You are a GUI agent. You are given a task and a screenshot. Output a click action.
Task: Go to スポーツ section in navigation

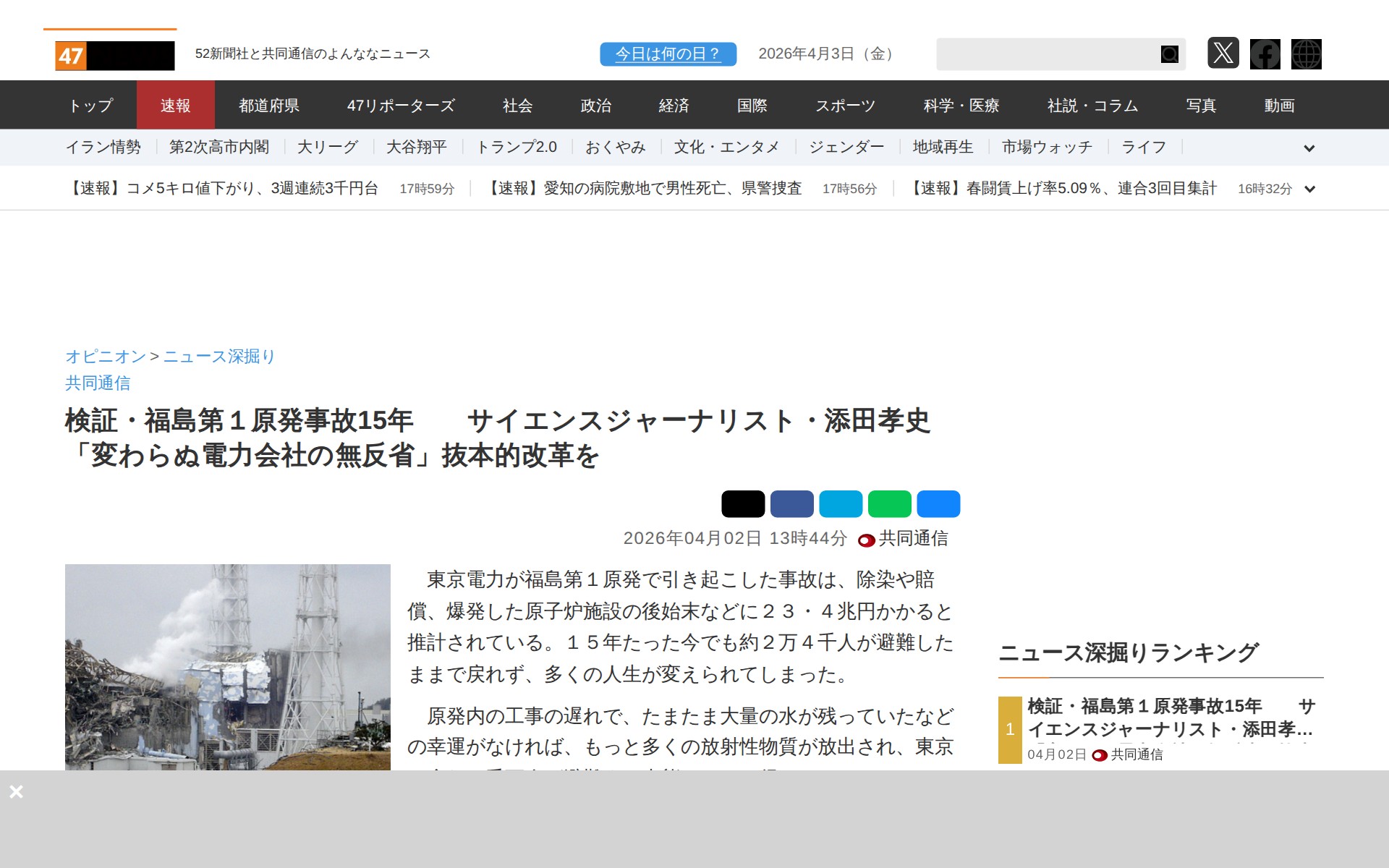tap(845, 106)
